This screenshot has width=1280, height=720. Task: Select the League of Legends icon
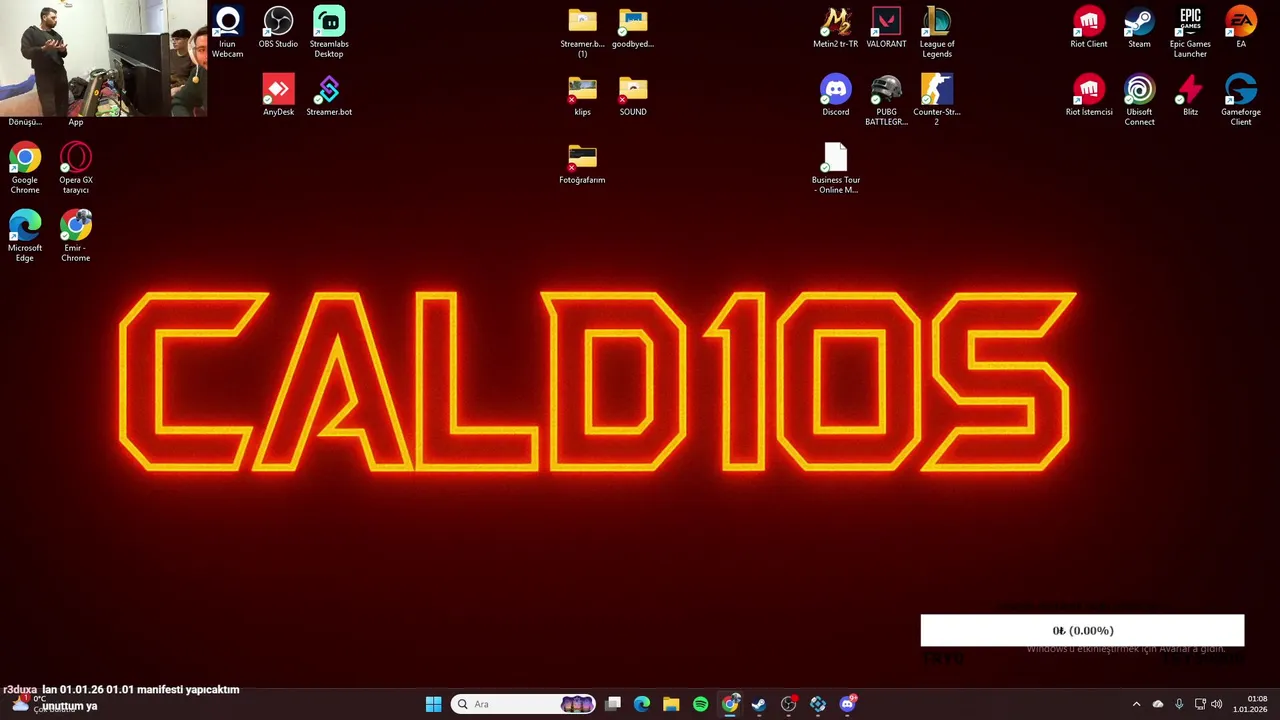pyautogui.click(x=937, y=33)
